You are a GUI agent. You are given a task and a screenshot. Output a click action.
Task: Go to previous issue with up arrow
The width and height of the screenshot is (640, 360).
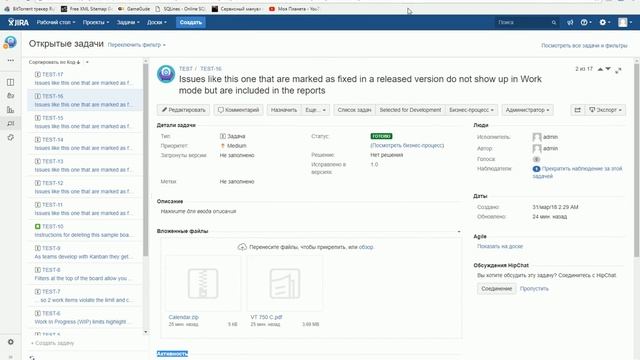pyautogui.click(x=600, y=69)
